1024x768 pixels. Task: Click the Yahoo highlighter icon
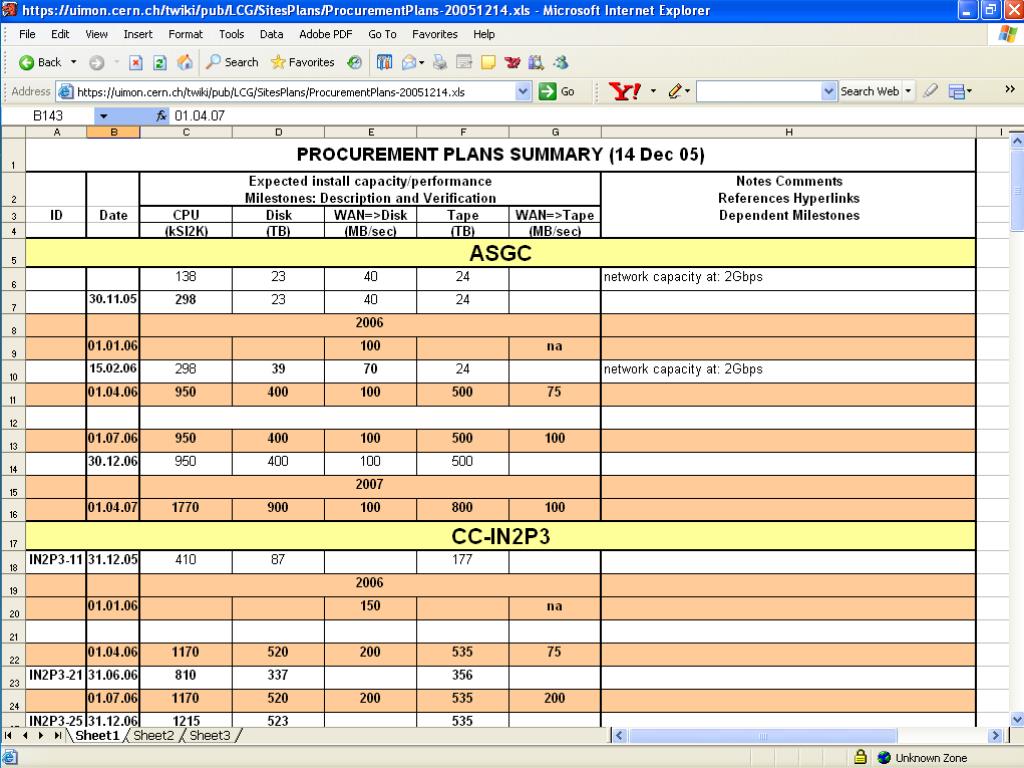[x=930, y=91]
